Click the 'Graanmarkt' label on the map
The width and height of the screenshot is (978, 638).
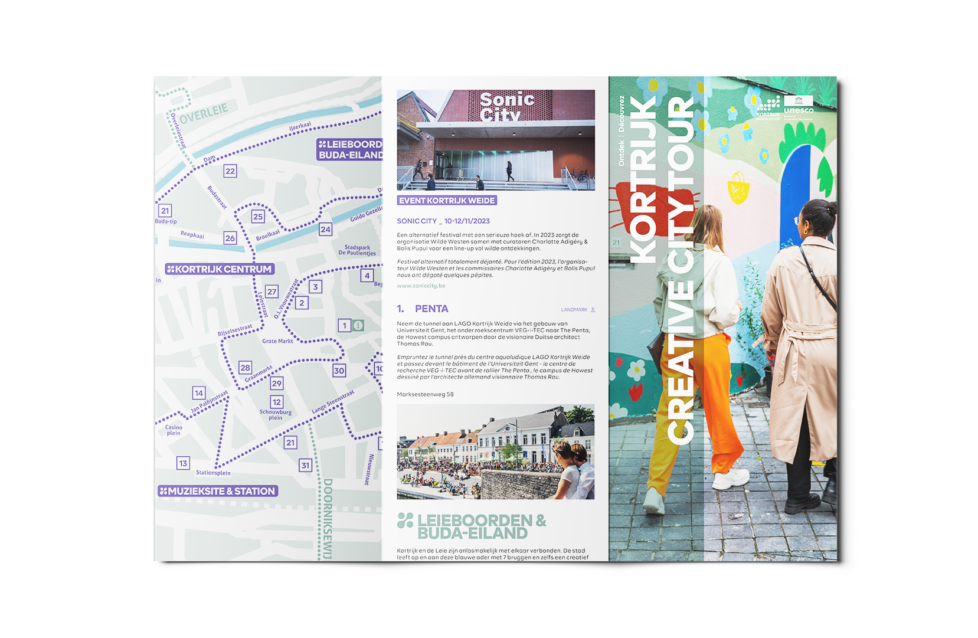(258, 374)
